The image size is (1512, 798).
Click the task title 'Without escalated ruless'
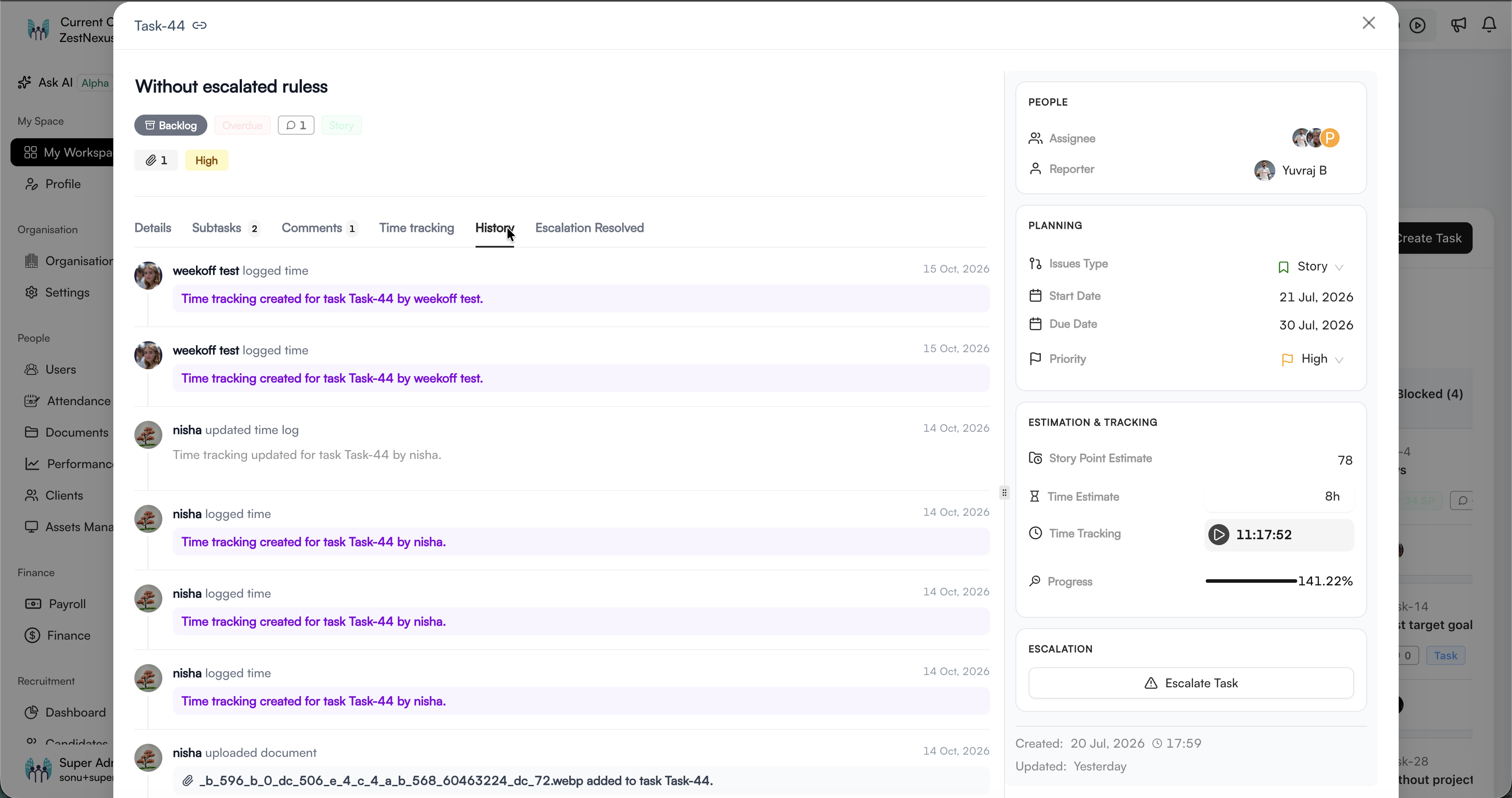pyautogui.click(x=231, y=86)
